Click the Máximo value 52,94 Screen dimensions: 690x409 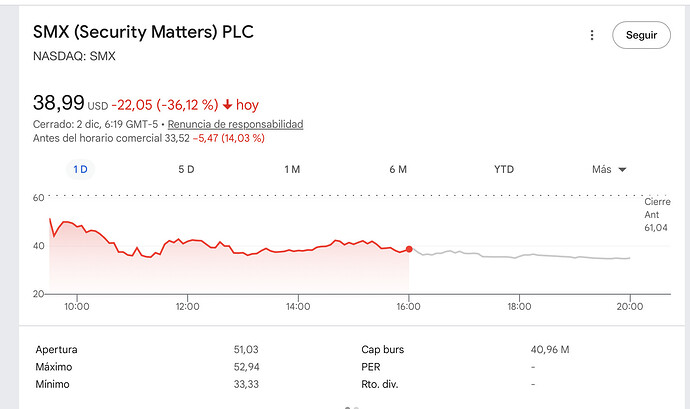tap(246, 367)
